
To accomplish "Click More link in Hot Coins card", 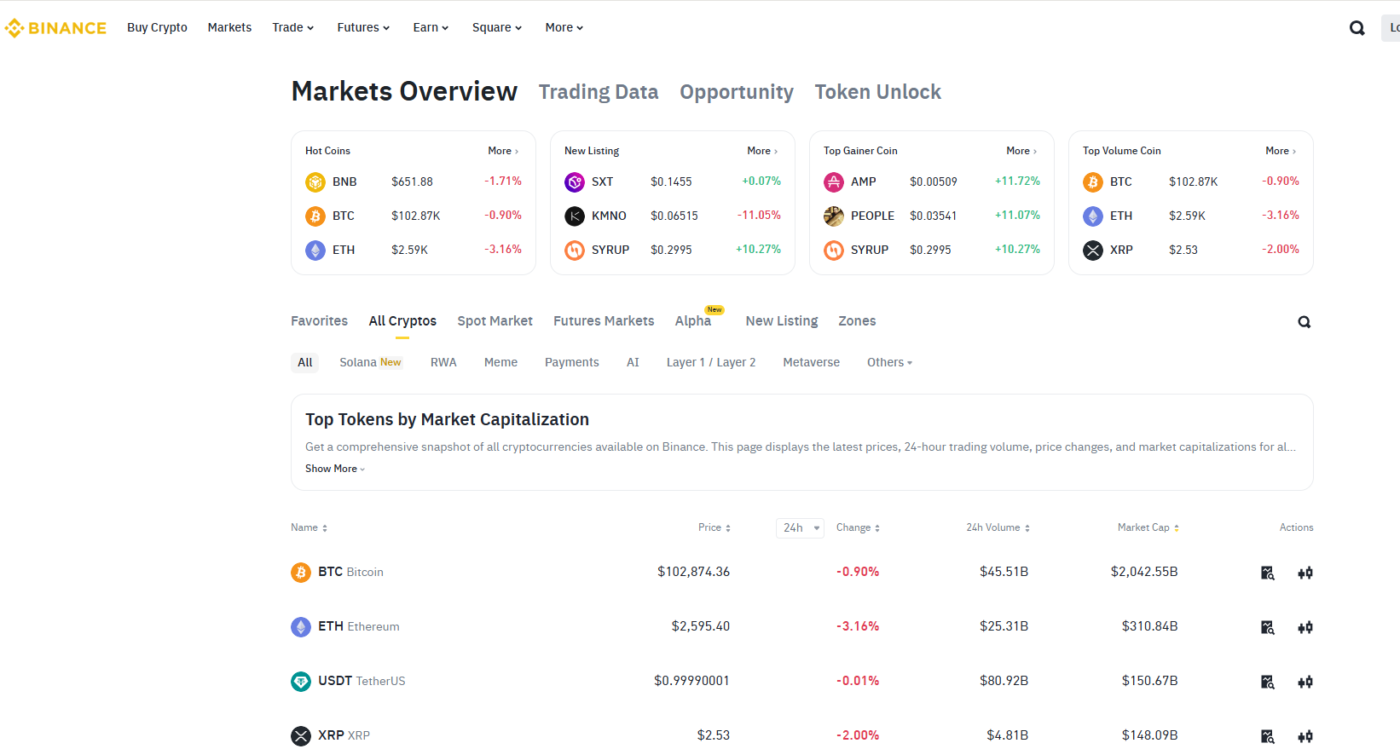I will pyautogui.click(x=503, y=151).
